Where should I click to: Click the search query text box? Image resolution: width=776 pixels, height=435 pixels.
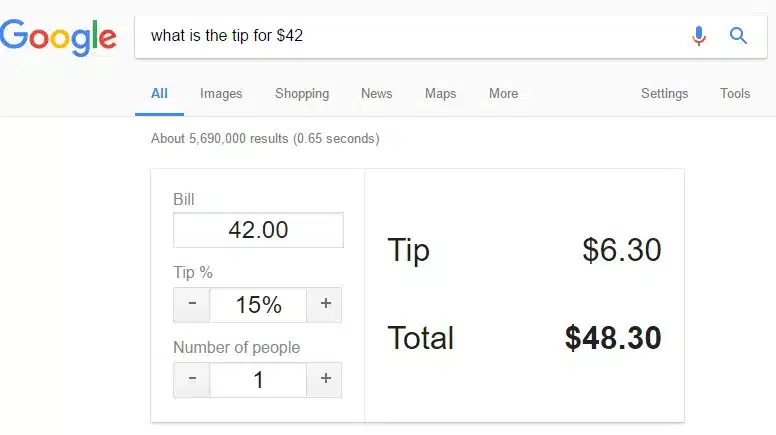410,36
